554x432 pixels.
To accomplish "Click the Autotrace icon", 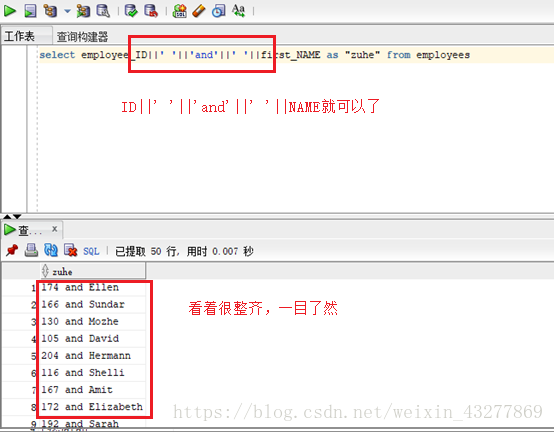I will [83, 11].
